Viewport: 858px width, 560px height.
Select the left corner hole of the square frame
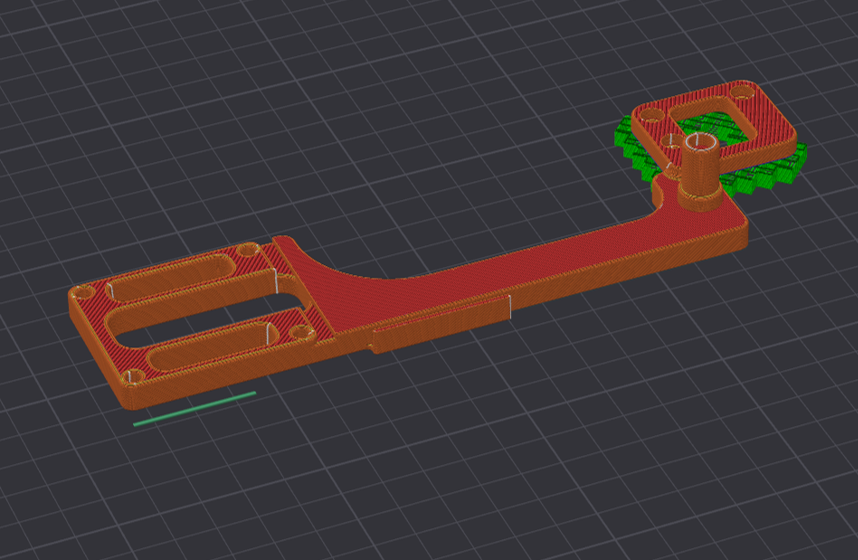click(x=651, y=116)
